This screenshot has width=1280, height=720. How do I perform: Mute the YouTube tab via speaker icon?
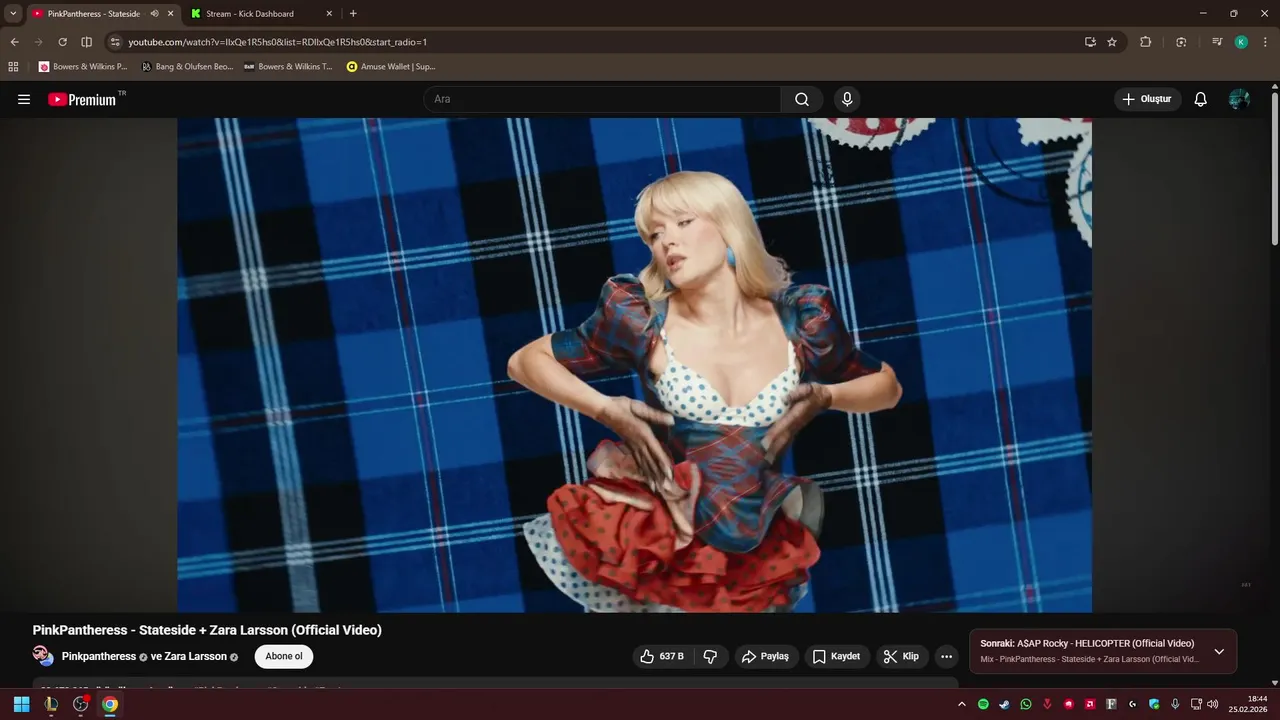coord(154,14)
